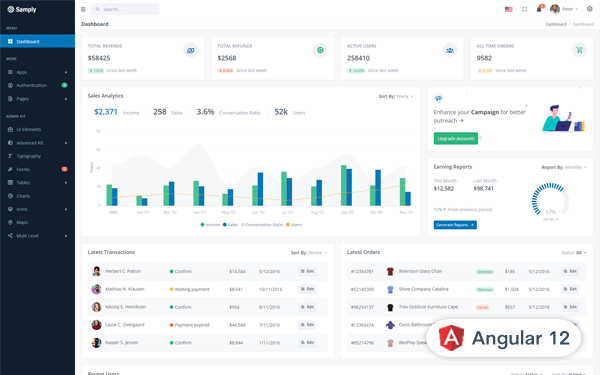Screen dimensions: 600x375
Task: Click the Generate Reports button
Action: [455, 225]
